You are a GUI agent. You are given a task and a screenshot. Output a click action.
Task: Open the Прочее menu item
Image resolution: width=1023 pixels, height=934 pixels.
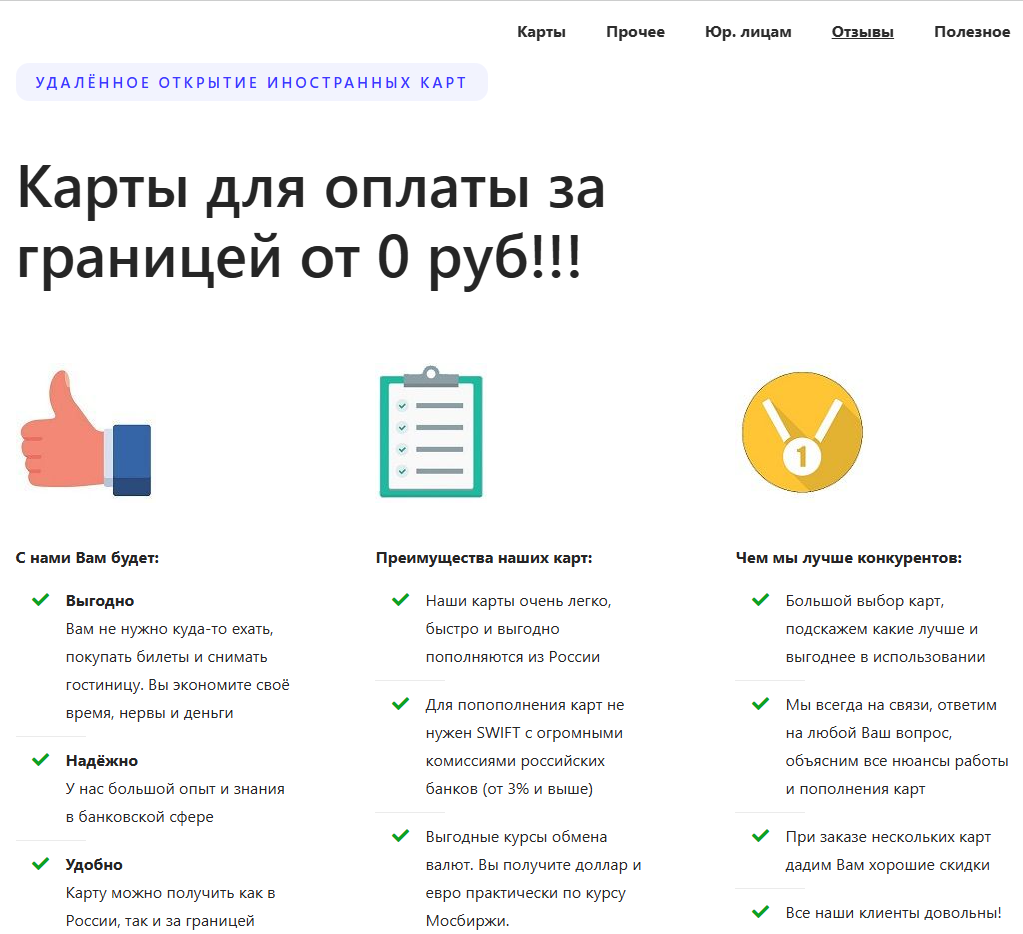[x=635, y=32]
